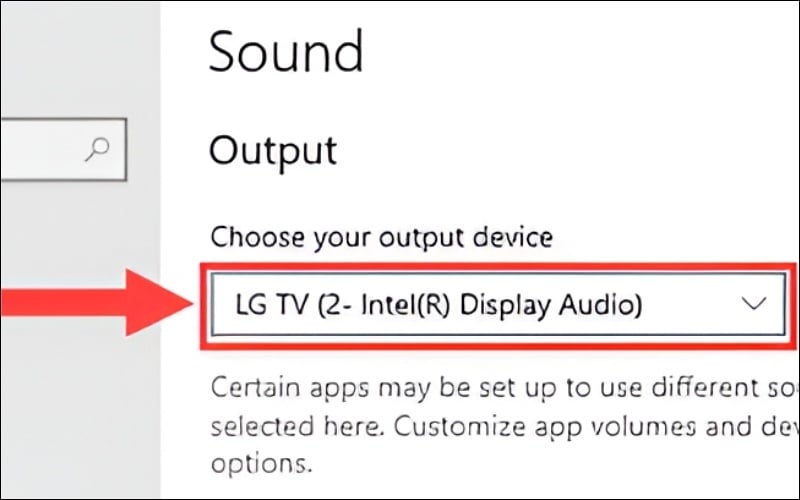Click the red highlight border of the dropdown
The image size is (800, 500).
click(x=496, y=268)
